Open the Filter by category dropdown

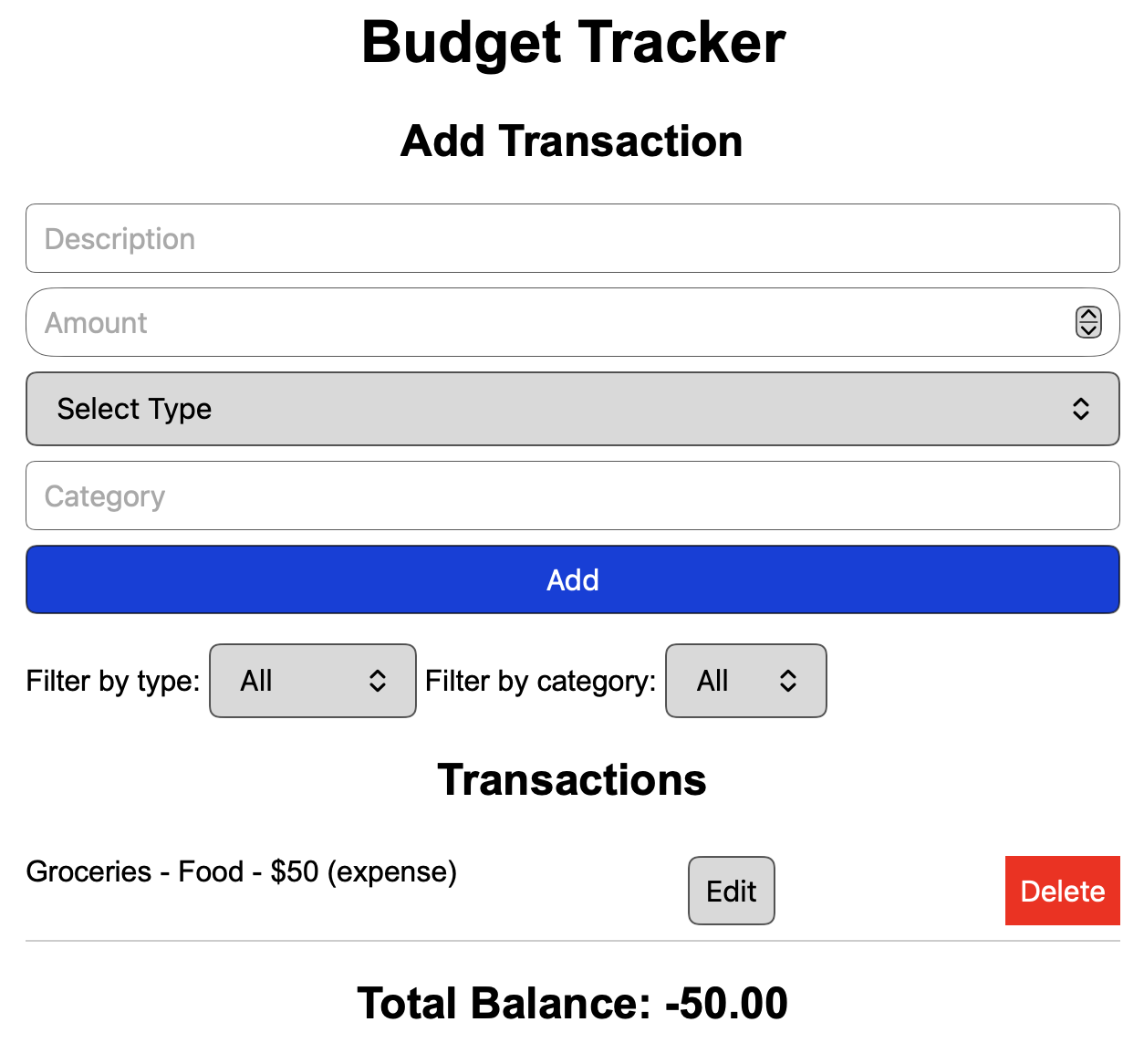[745, 681]
